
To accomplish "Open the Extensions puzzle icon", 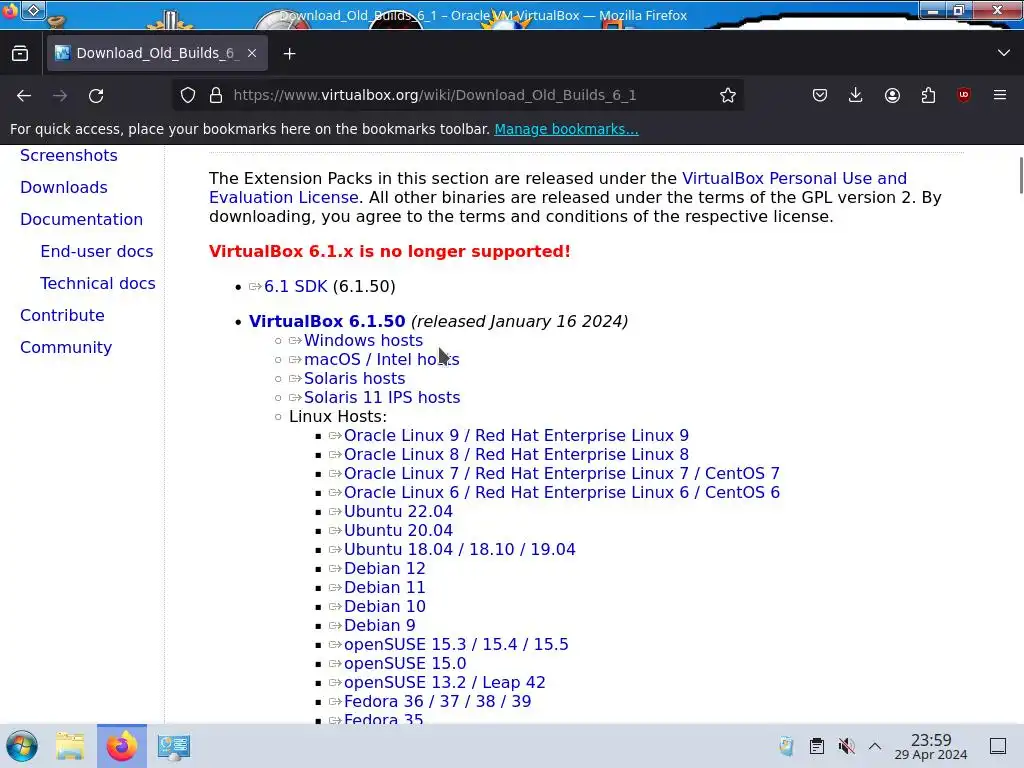I will click(928, 95).
